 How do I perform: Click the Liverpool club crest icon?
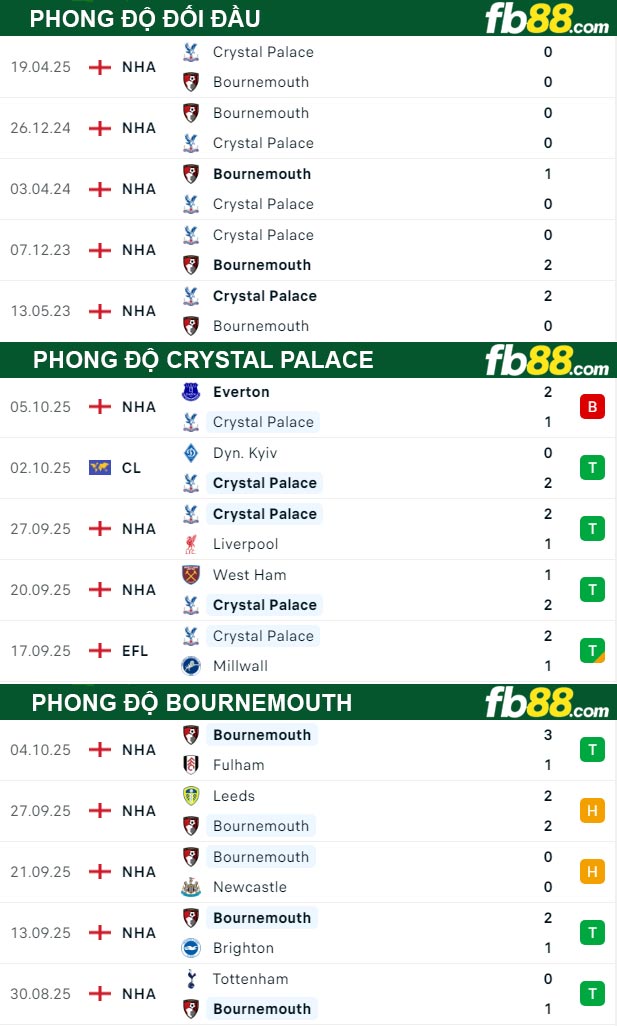(191, 544)
